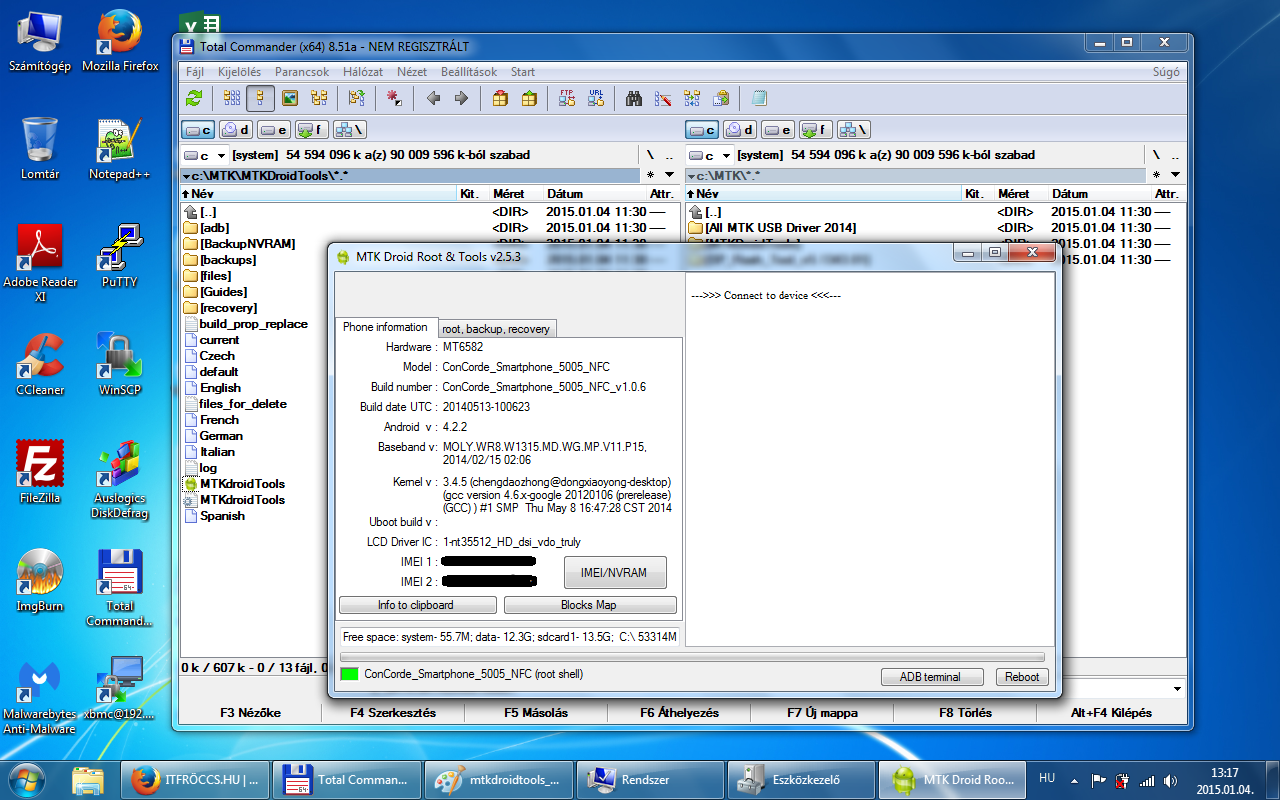The width and height of the screenshot is (1280, 800).
Task: Open the ITFRÖCCS.HU Firefox taskbar item
Action: tap(196, 779)
